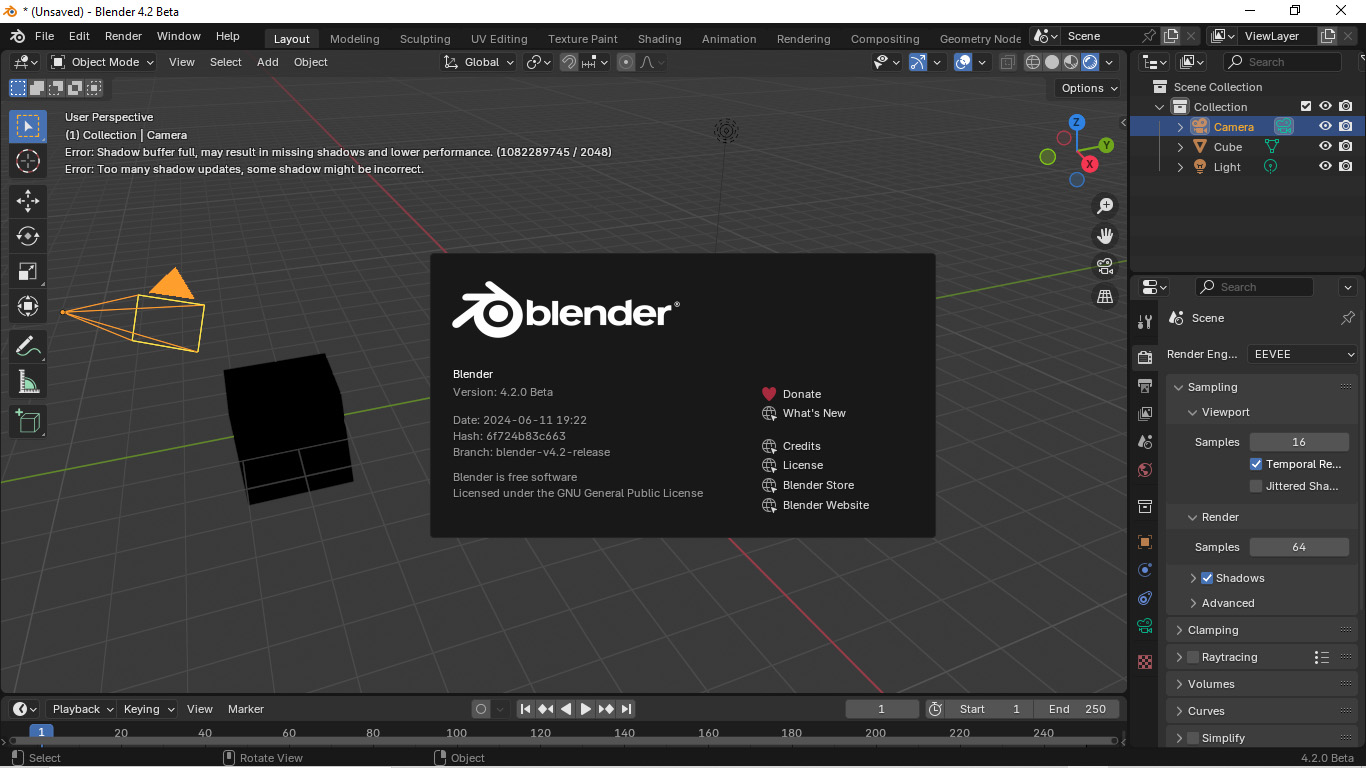Switch to the Modeling workspace tab
The image size is (1366, 768).
pyautogui.click(x=354, y=39)
